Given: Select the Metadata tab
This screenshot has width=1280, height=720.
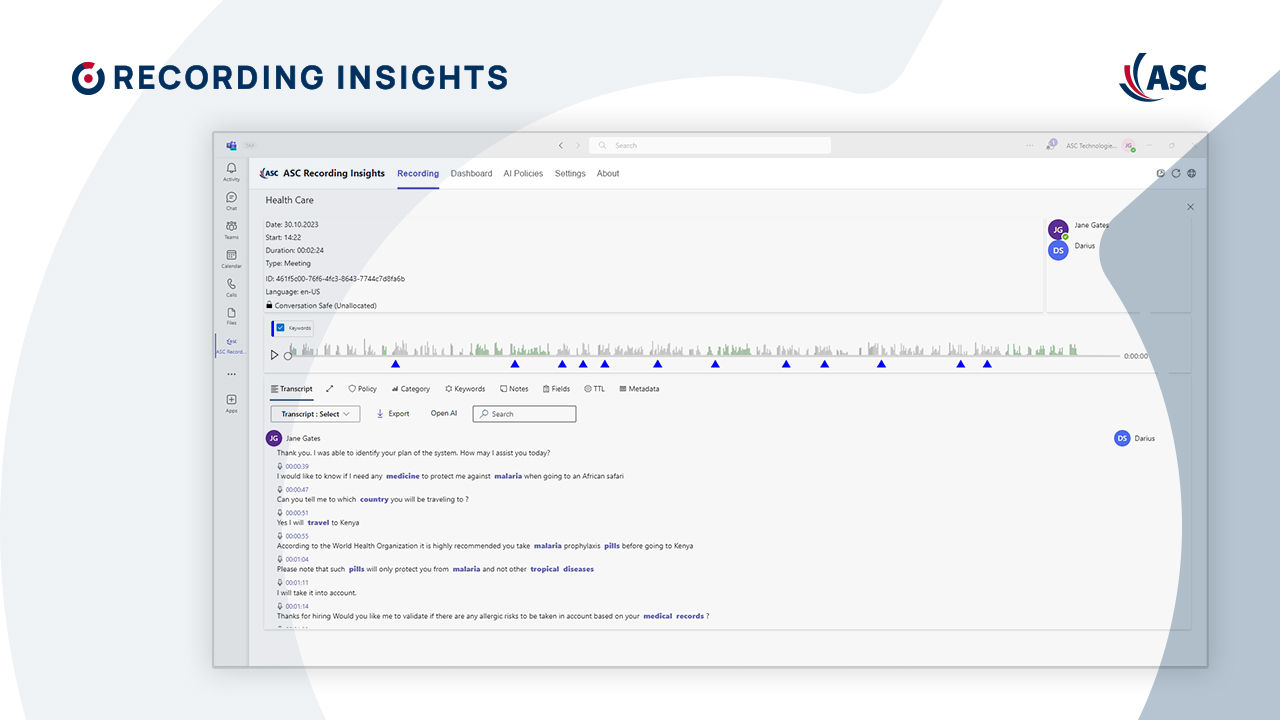Looking at the screenshot, I should coord(639,389).
